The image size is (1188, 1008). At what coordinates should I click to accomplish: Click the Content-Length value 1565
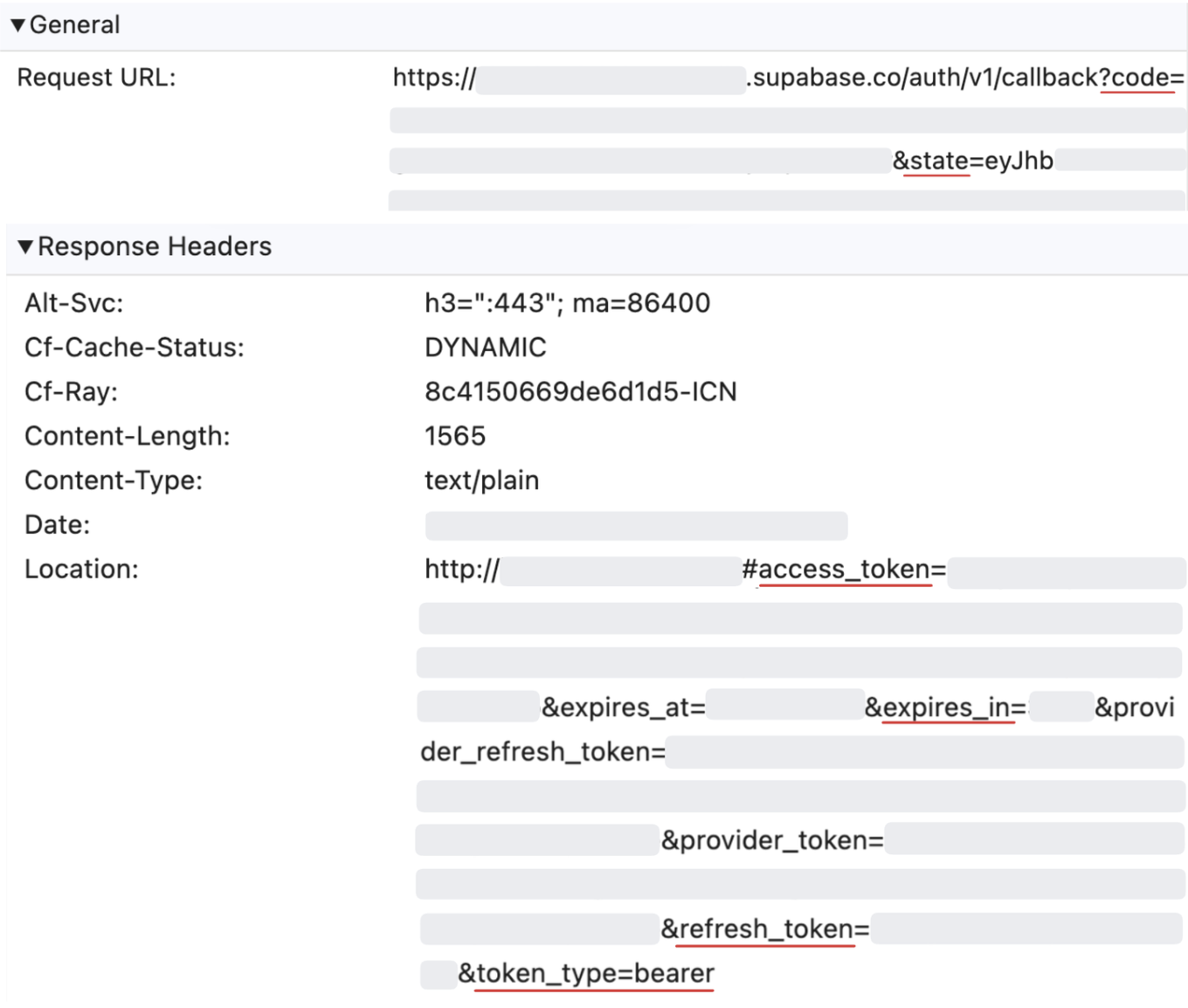(455, 436)
